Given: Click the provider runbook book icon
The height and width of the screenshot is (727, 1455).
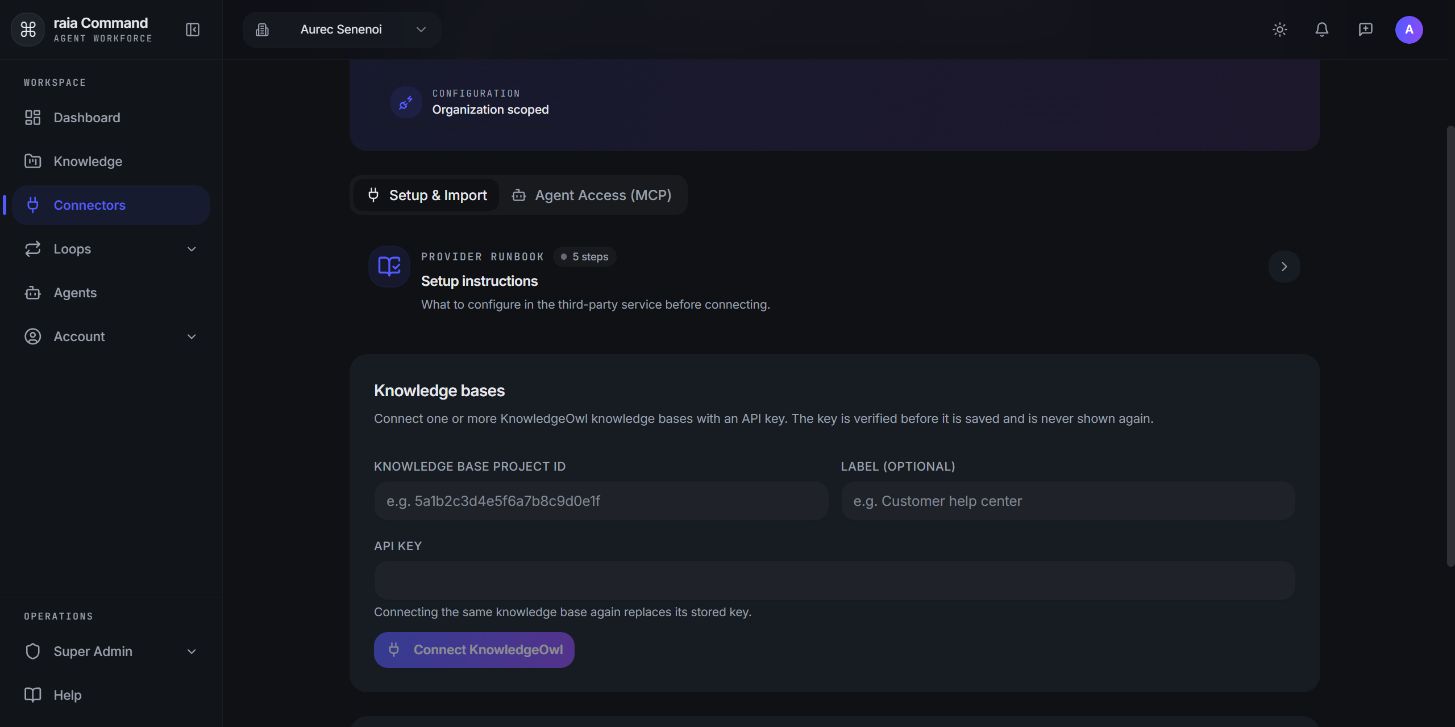Looking at the screenshot, I should pos(389,267).
